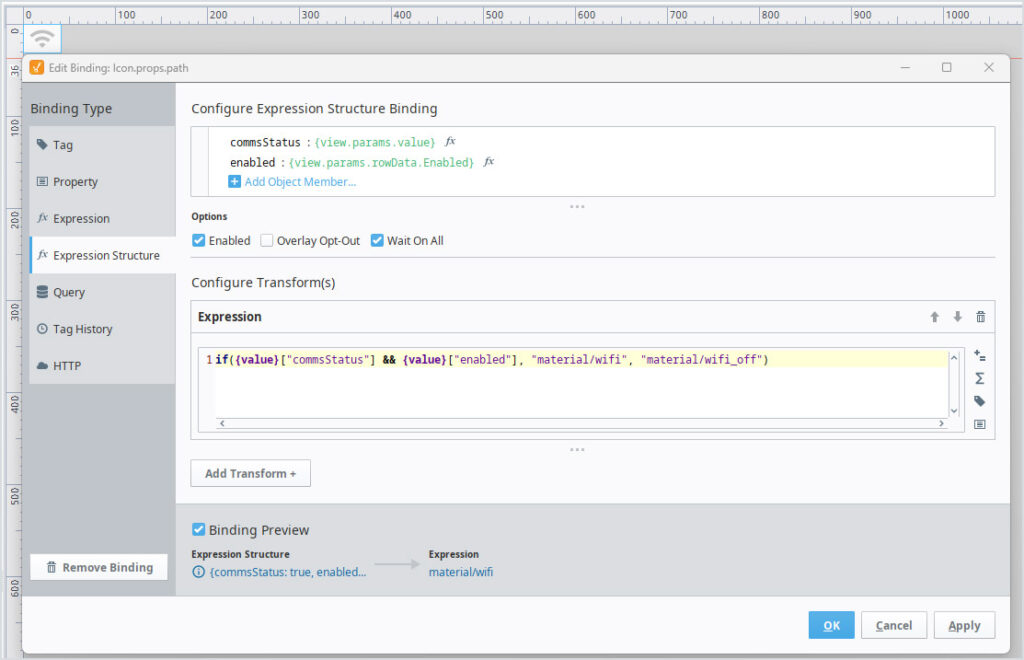Toggle the Wait On All checkbox
1024x660 pixels.
coord(377,241)
